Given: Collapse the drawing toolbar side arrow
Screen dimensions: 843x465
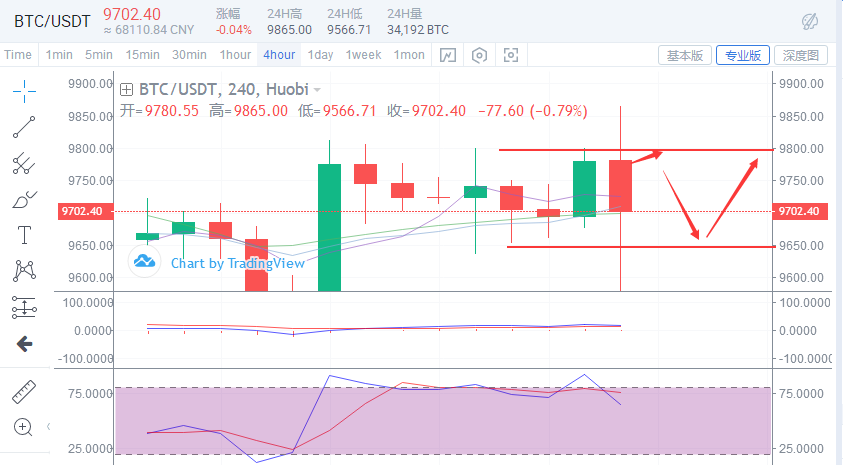Looking at the screenshot, I should tap(24, 343).
